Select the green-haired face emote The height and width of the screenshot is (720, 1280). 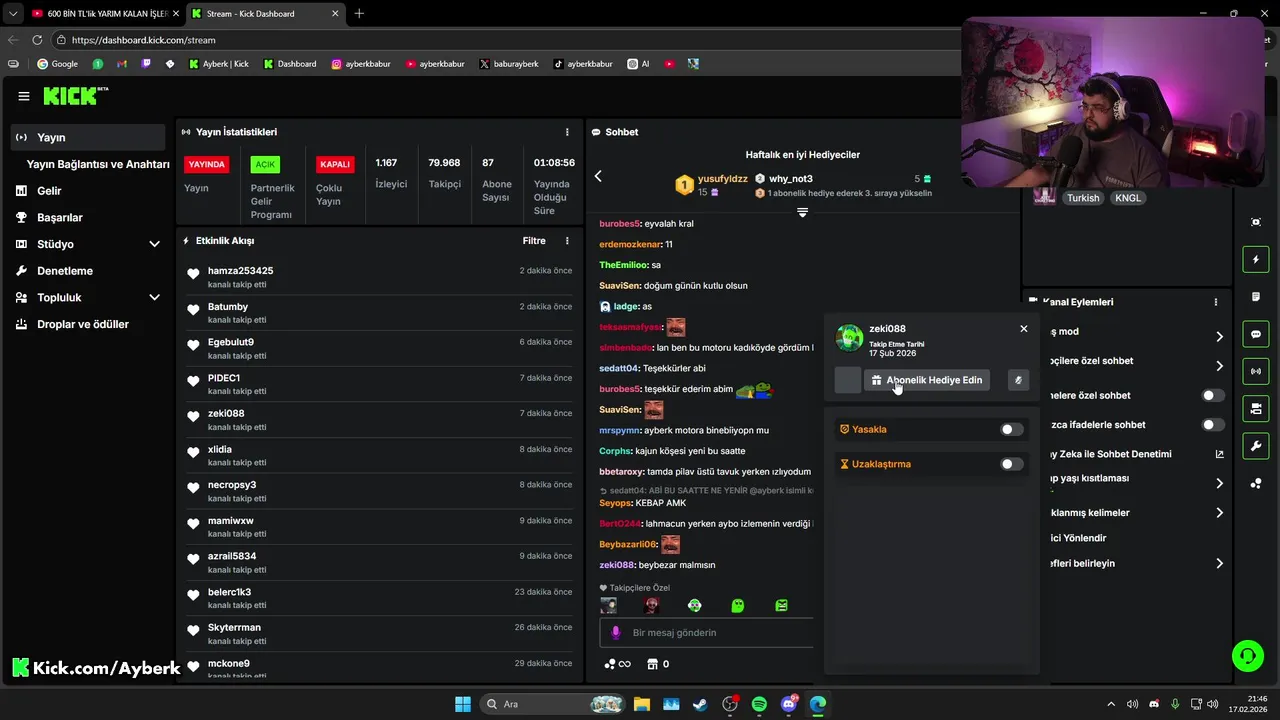coord(695,606)
